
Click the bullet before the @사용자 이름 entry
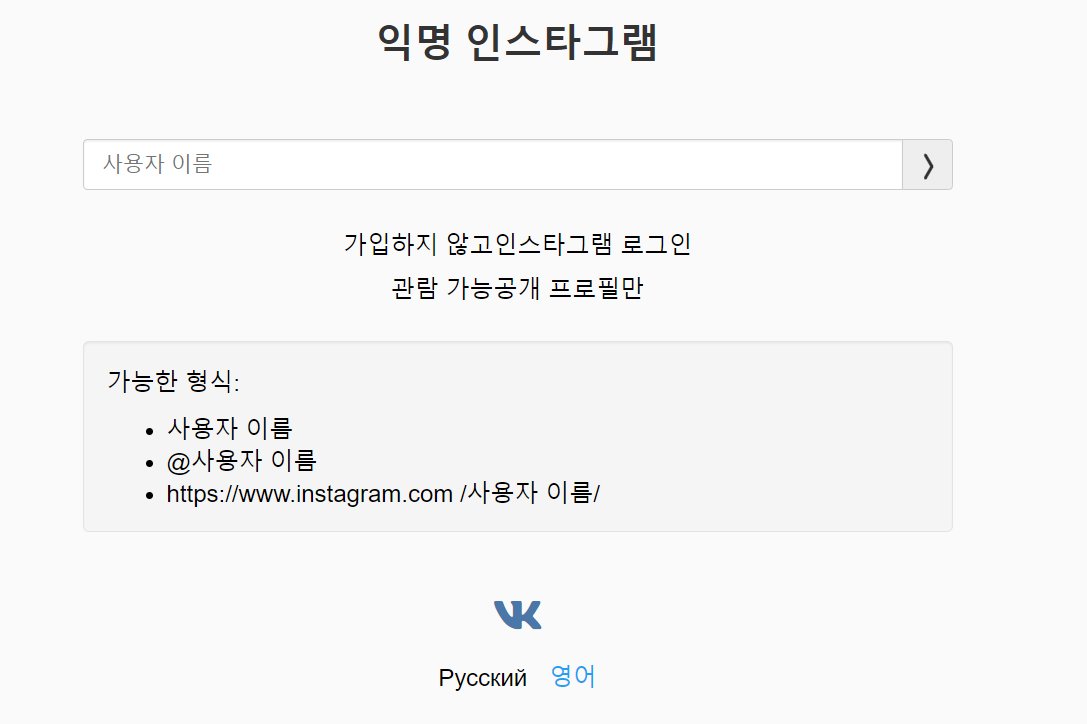tap(150, 464)
